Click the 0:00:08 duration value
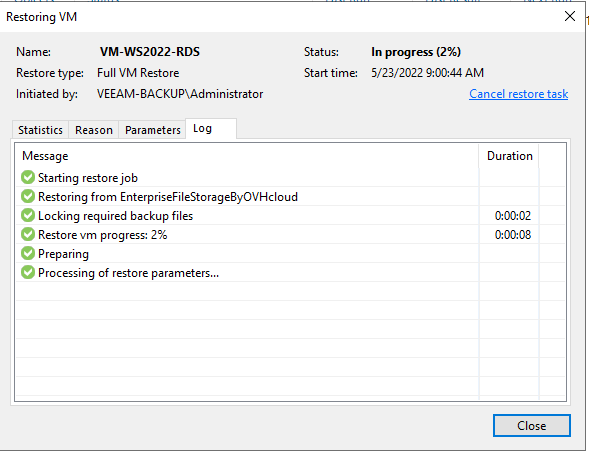Image resolution: width=589 pixels, height=451 pixels. tap(513, 235)
